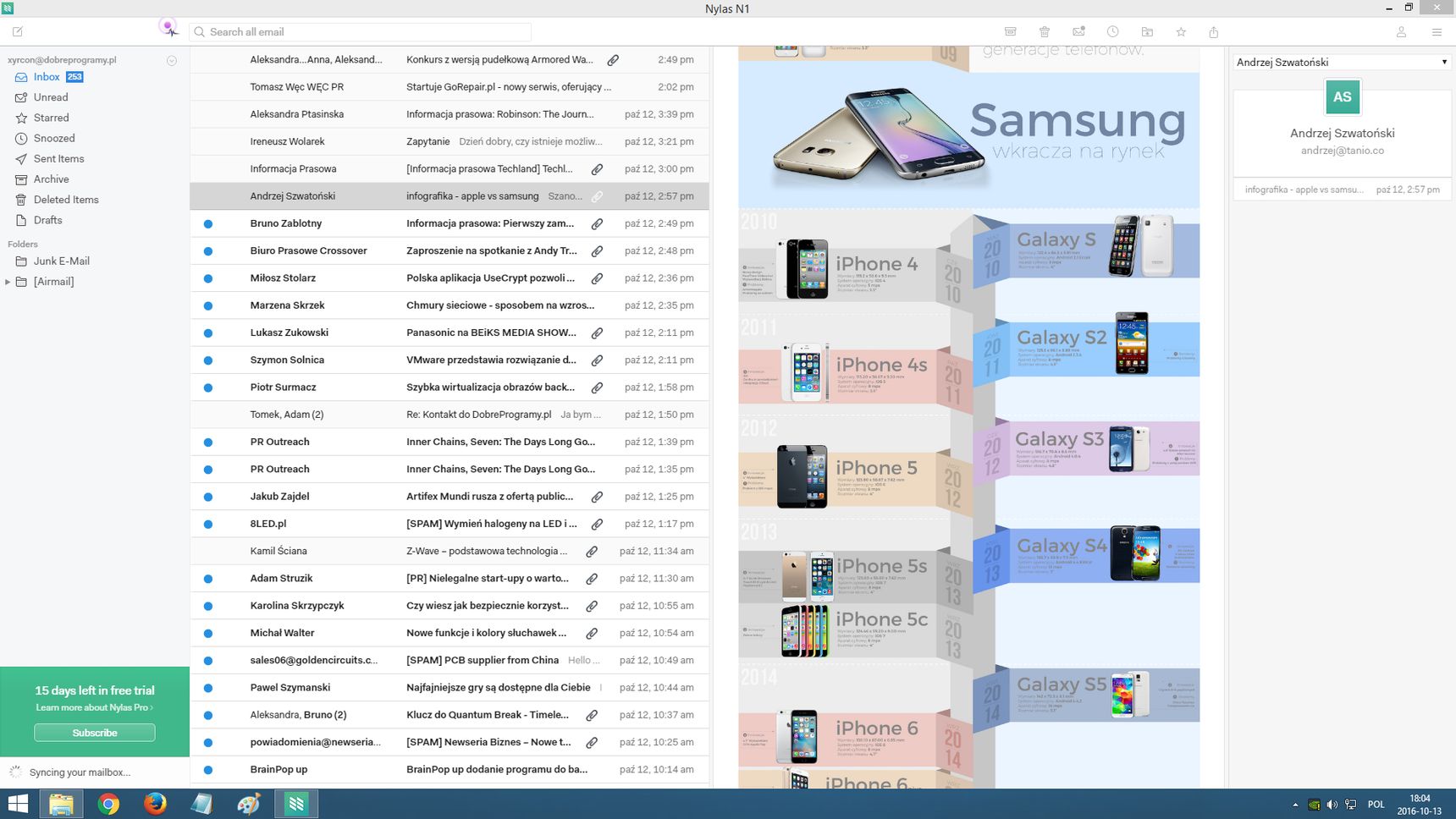Image resolution: width=1456 pixels, height=819 pixels.
Task: Open Kamil Ściana's Z-Wave email
Action: pyautogui.click(x=449, y=551)
